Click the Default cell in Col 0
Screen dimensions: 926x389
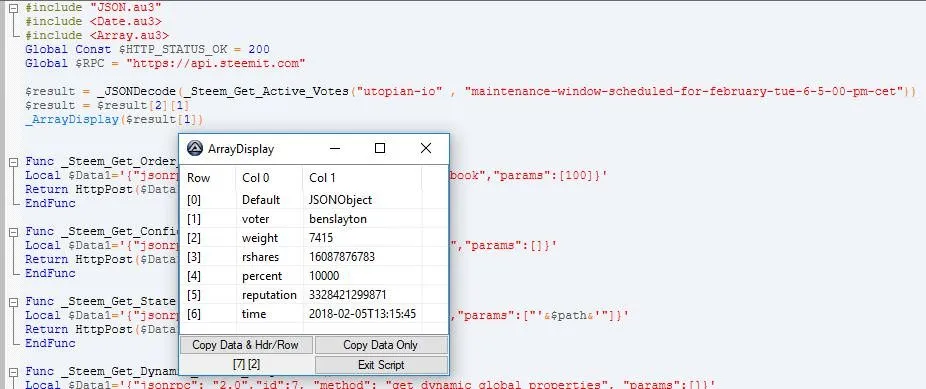pyautogui.click(x=269, y=200)
